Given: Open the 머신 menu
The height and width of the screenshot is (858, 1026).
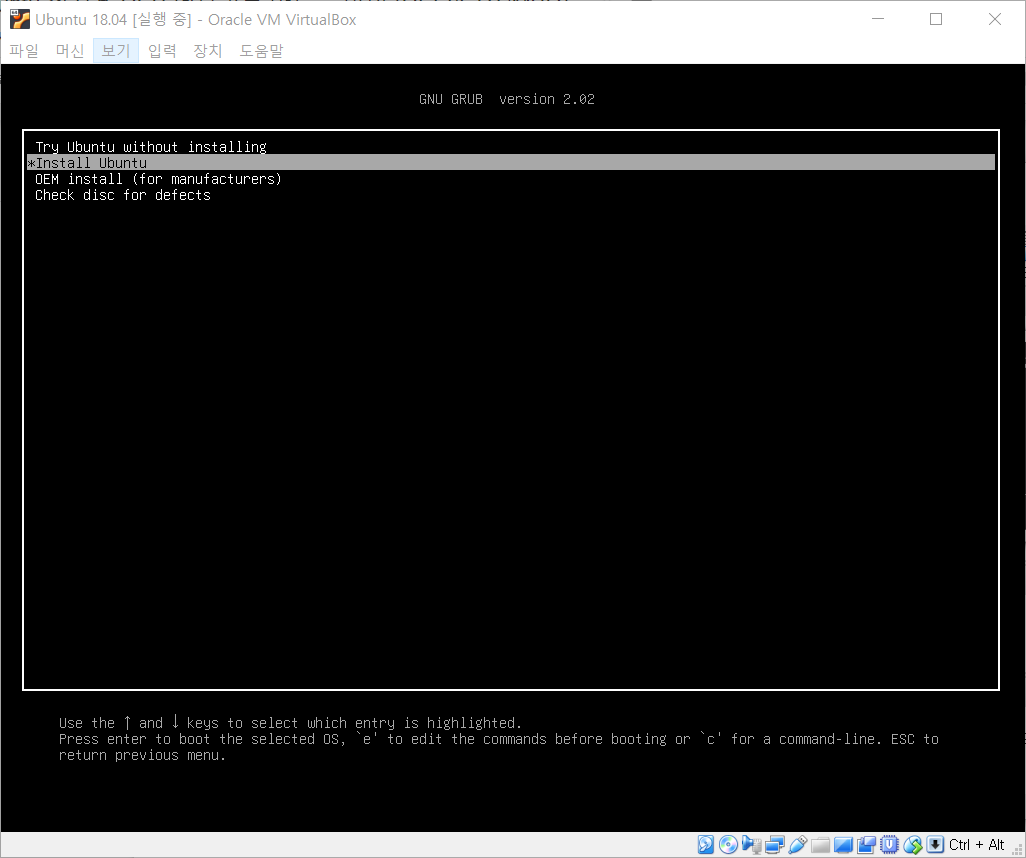Looking at the screenshot, I should click(x=69, y=50).
